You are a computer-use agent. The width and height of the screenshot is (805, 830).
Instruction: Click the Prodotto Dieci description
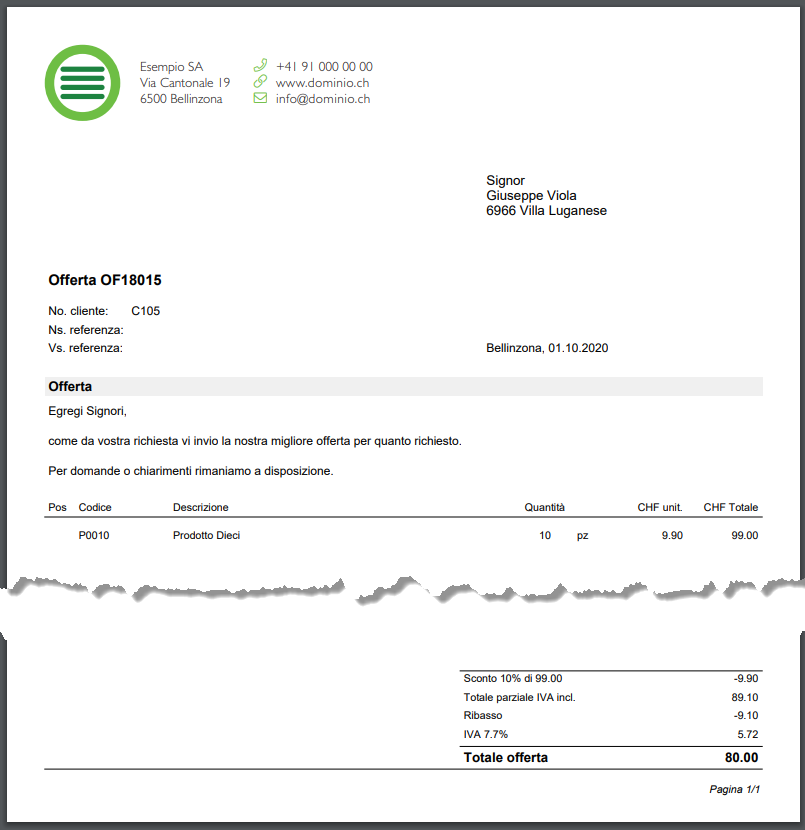click(206, 535)
